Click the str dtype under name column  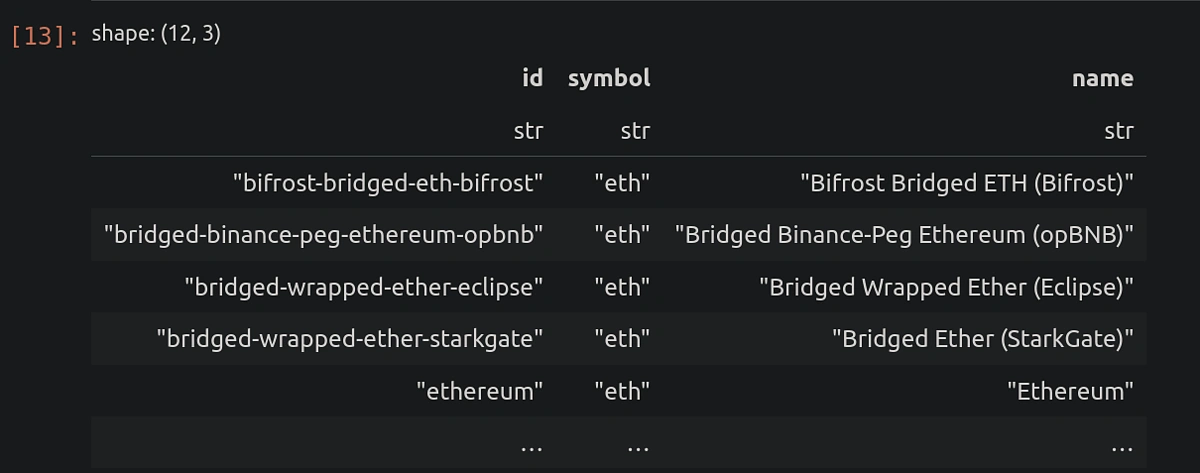(x=1118, y=130)
